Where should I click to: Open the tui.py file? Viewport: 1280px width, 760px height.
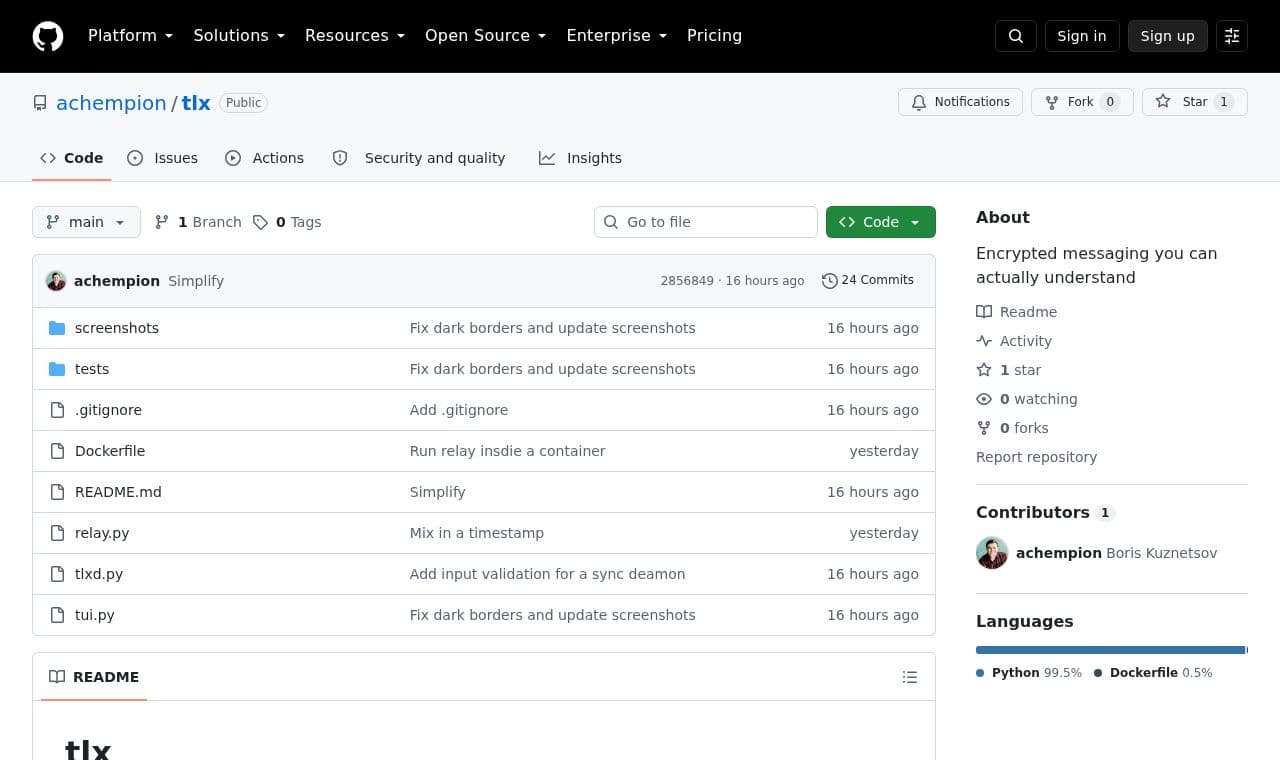[95, 615]
